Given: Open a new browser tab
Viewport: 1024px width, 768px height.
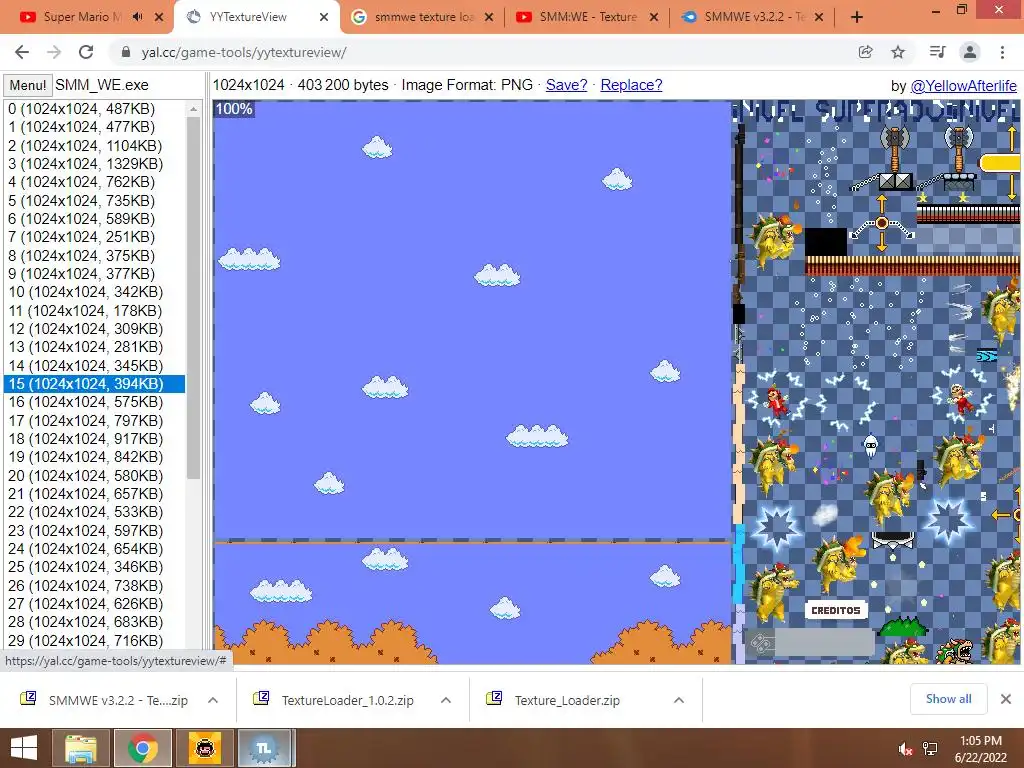Looking at the screenshot, I should 857,17.
